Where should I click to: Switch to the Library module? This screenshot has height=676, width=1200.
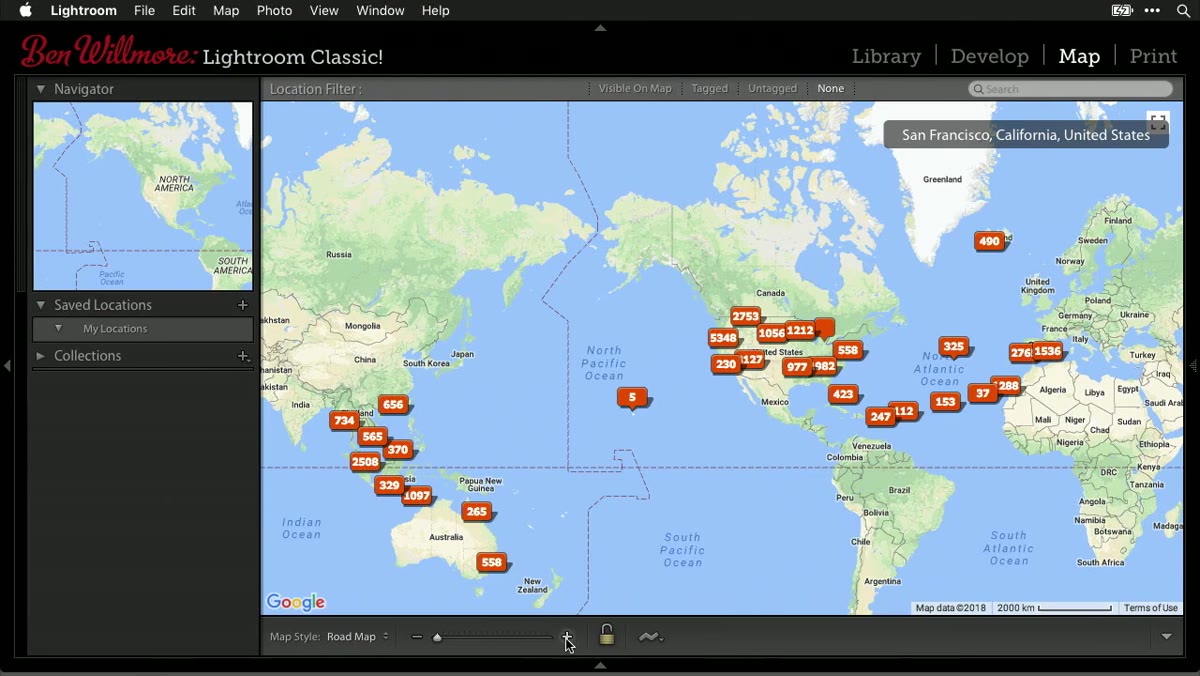[x=886, y=56]
